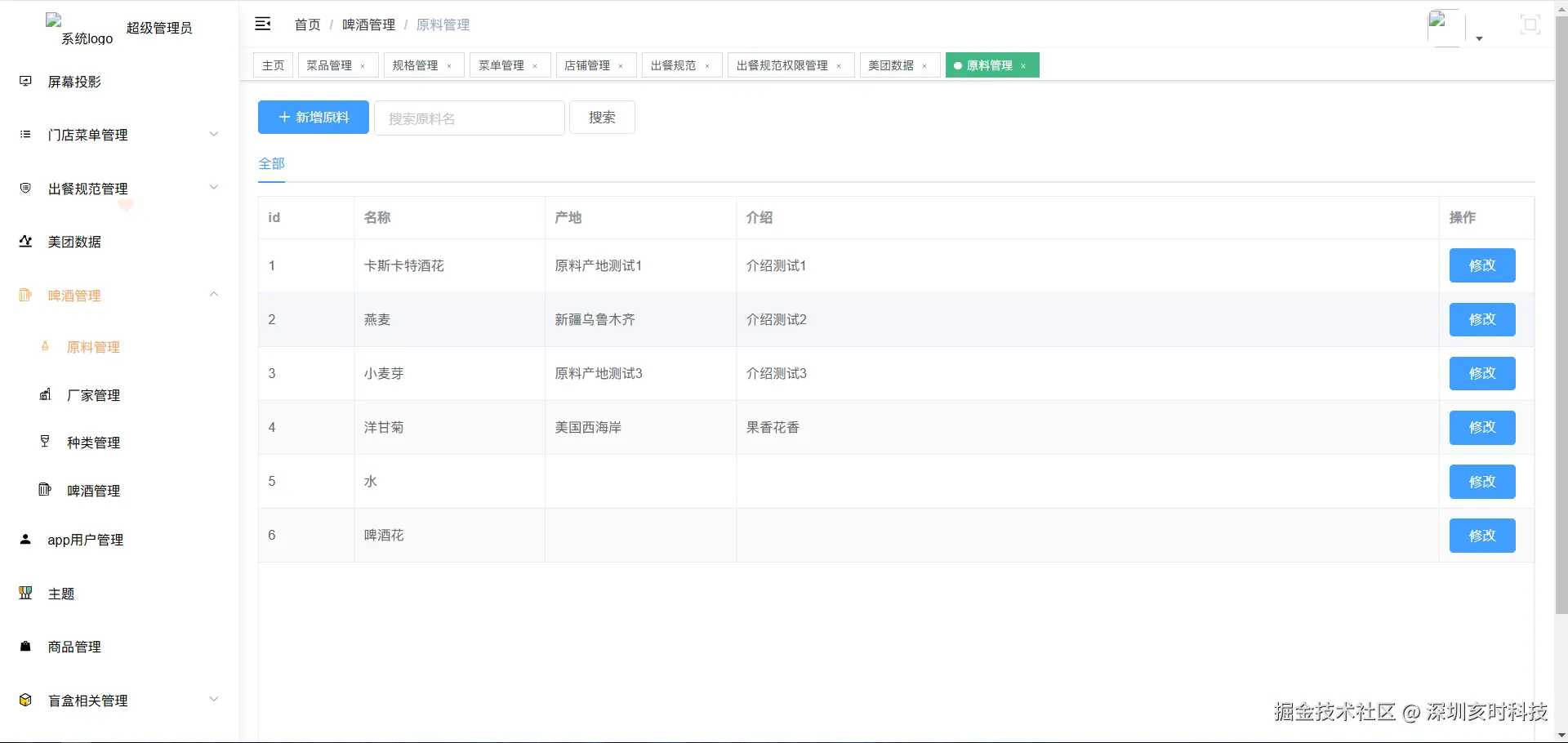Close the 美团数据 tab
This screenshot has width=1568, height=743.
[x=924, y=66]
